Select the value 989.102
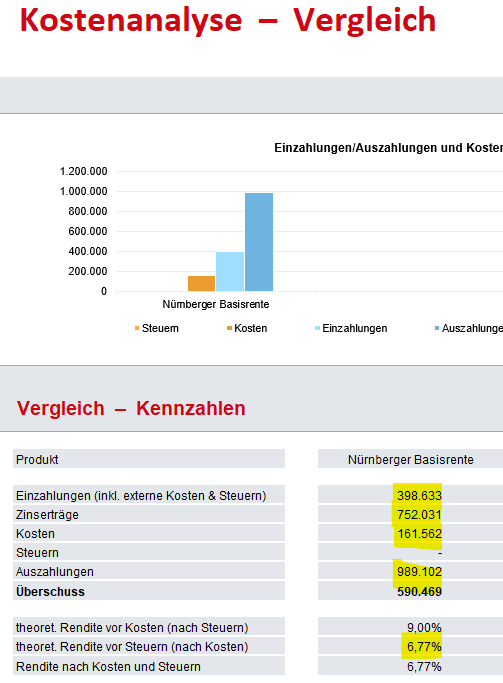This screenshot has width=503, height=683. click(419, 571)
